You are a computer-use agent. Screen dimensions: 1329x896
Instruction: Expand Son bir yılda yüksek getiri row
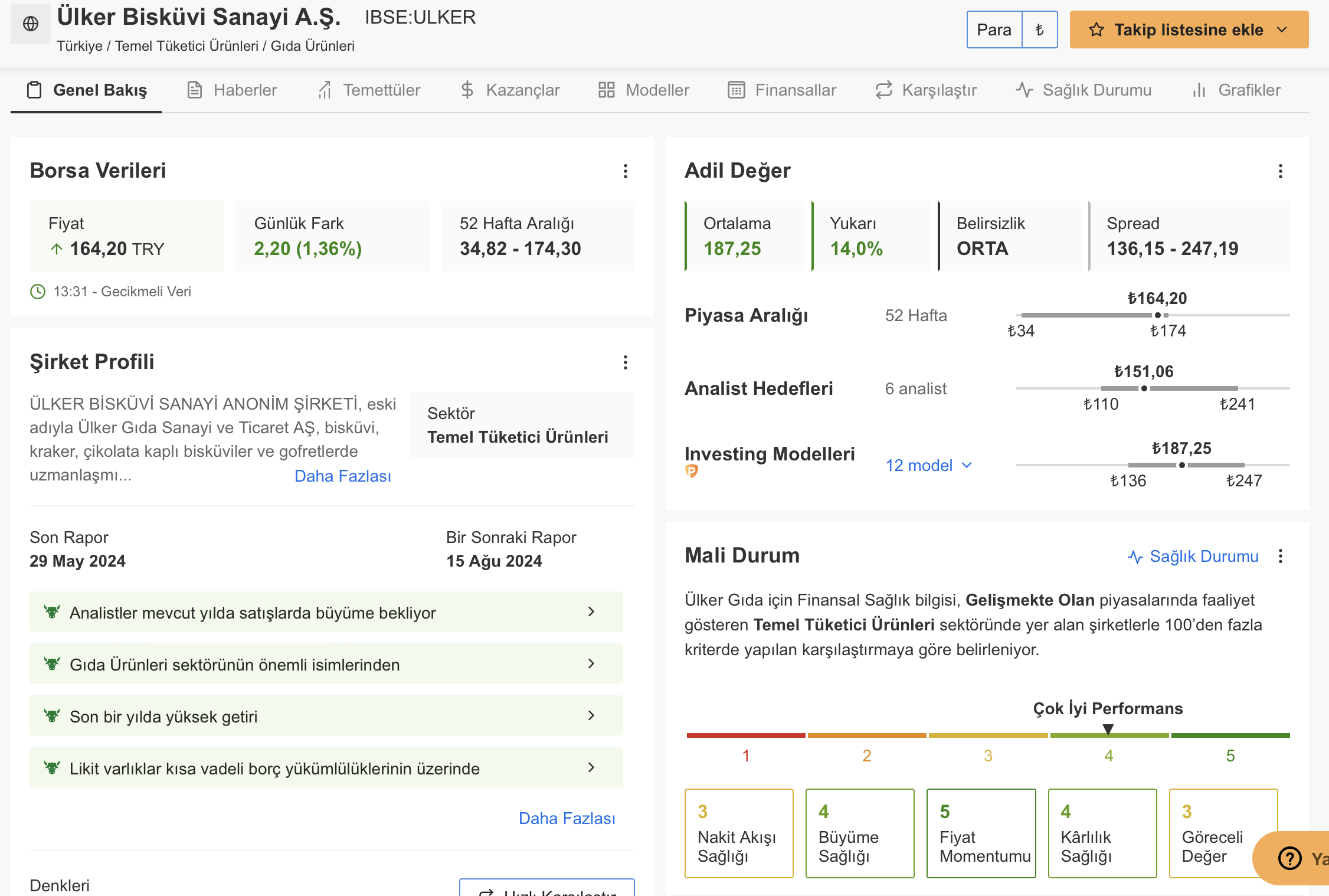tap(326, 716)
